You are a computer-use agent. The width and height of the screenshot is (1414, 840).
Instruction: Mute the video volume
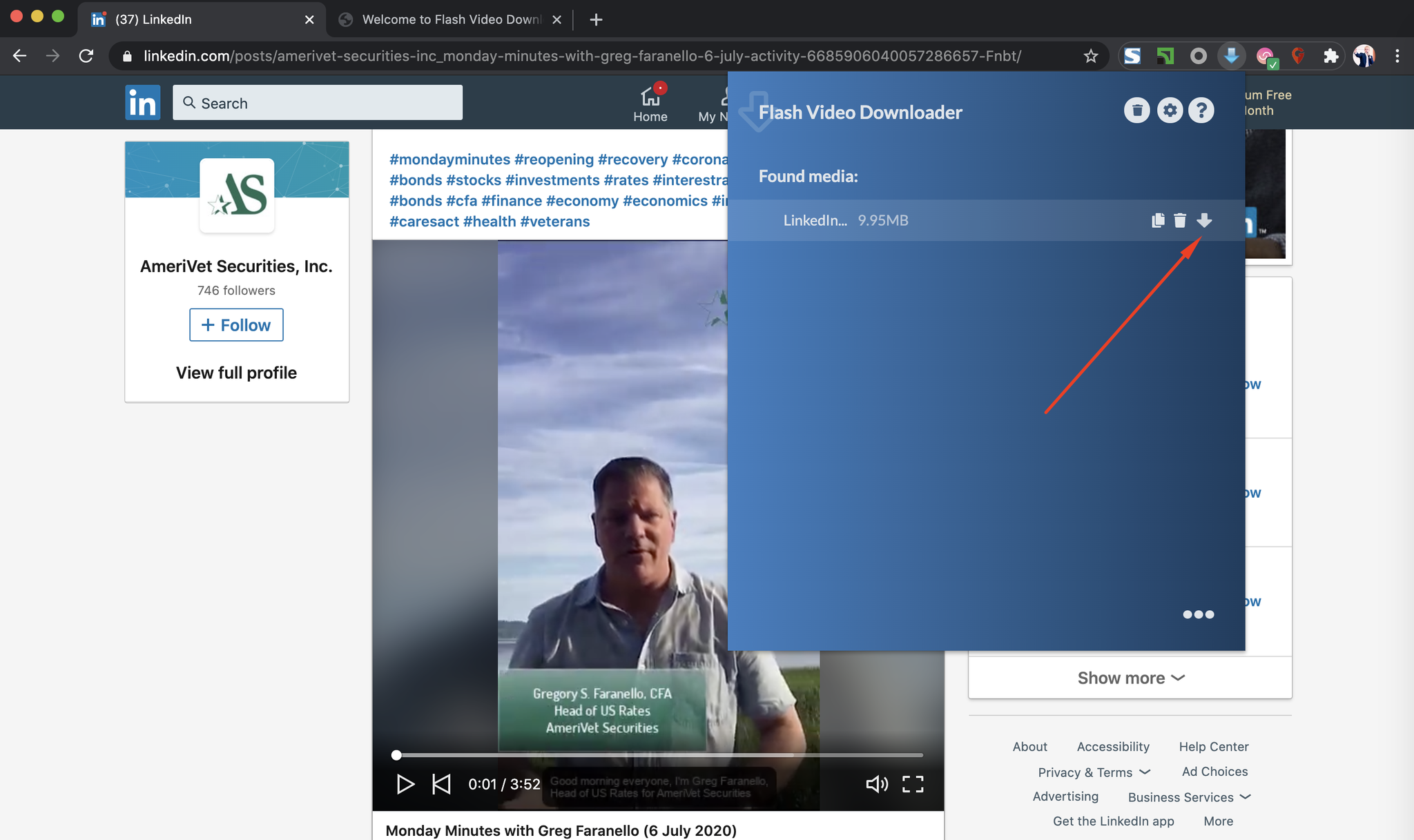876,784
